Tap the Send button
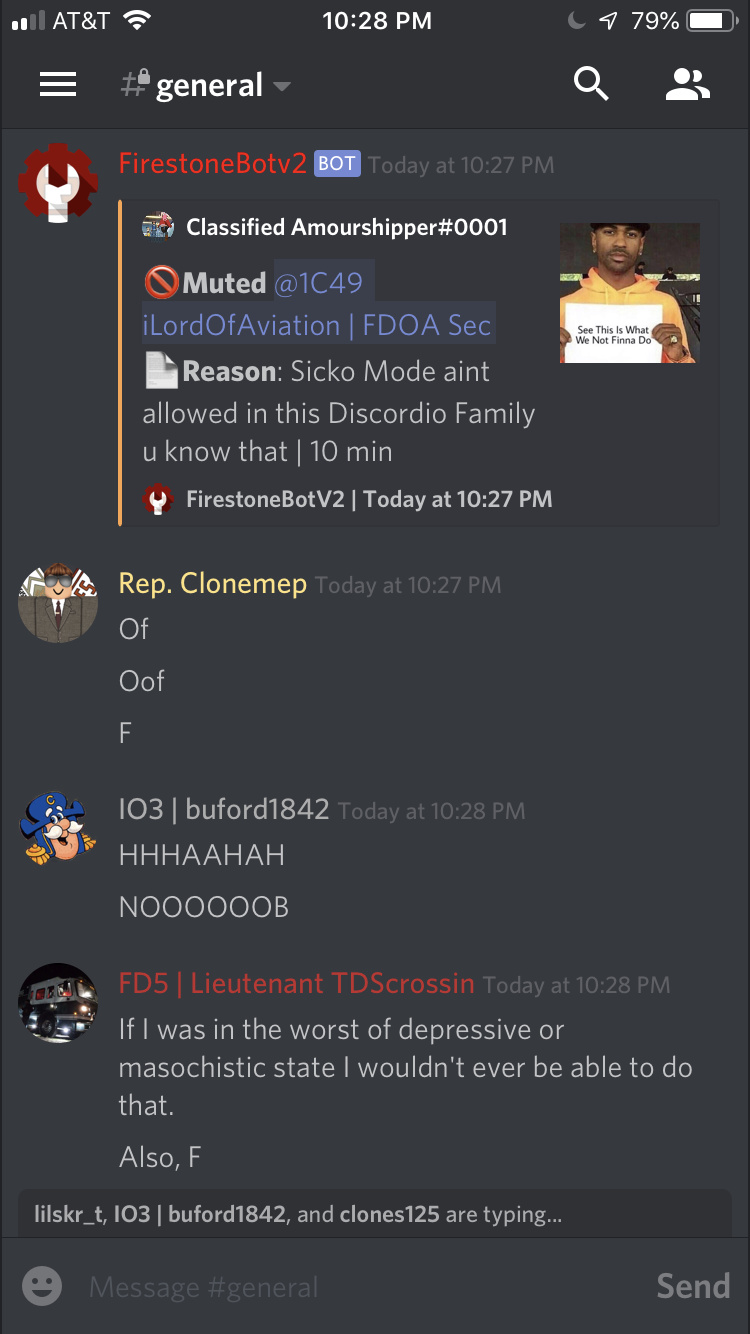This screenshot has height=1334, width=750. pyautogui.click(x=693, y=1285)
